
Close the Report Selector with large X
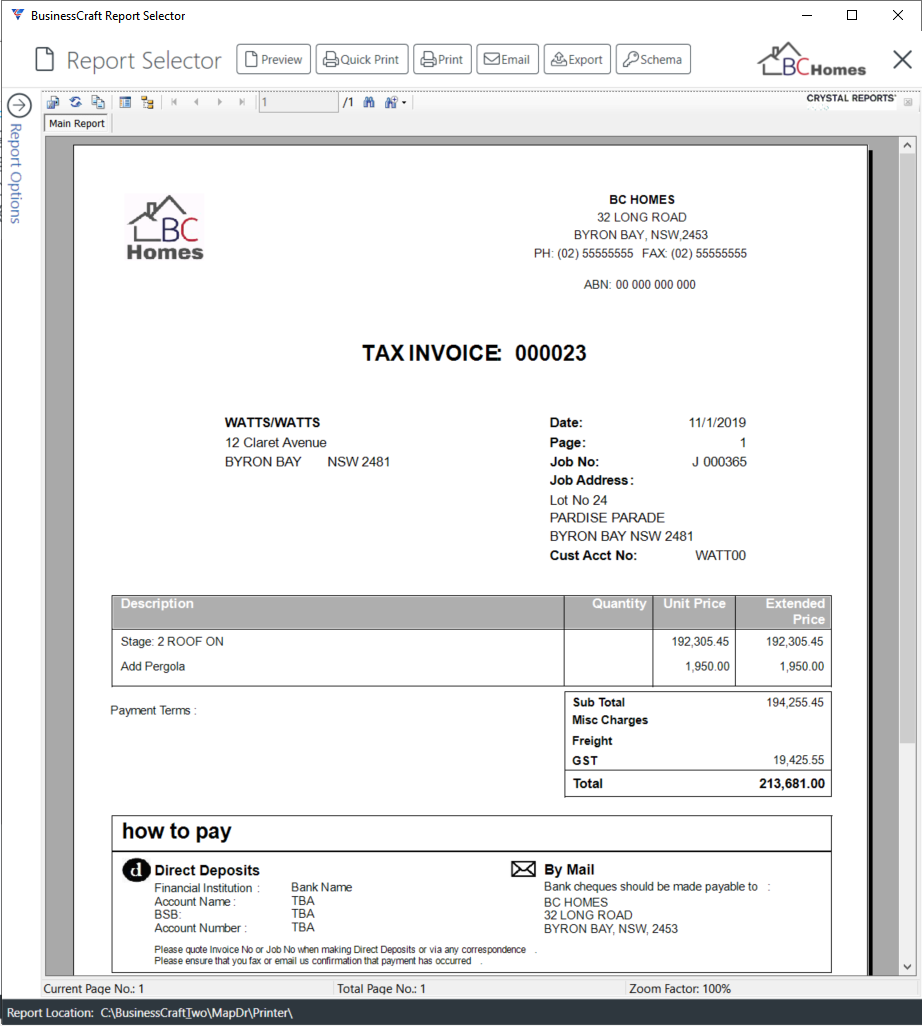coord(902,60)
